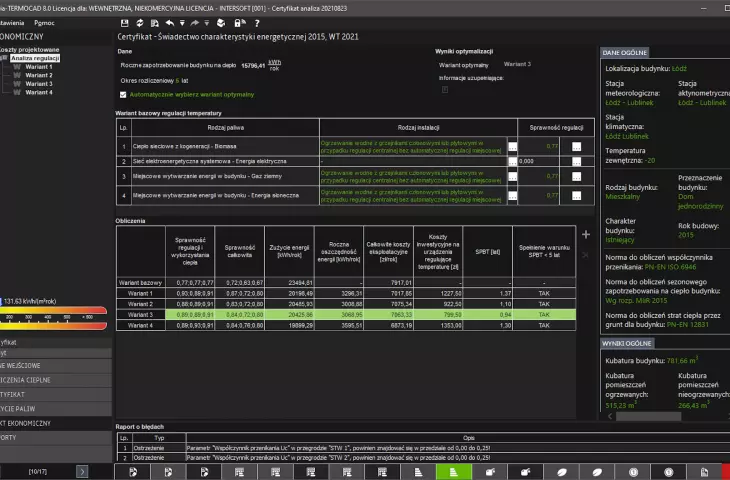Toggle Automatycznie wybierz wariant optymalny checkbox
Viewport: 730px width, 480px height.
click(123, 95)
